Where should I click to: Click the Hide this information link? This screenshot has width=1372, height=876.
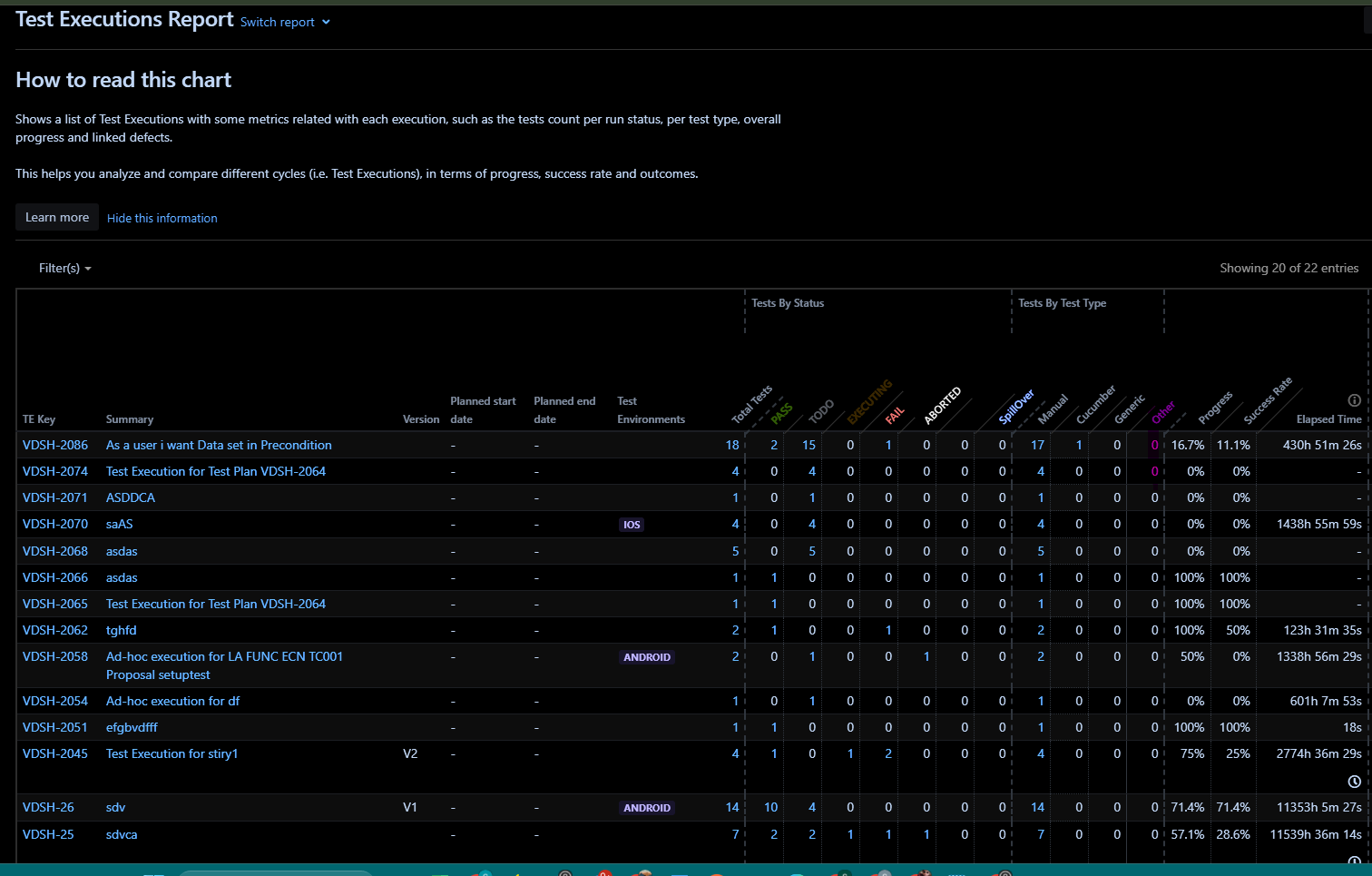[x=162, y=218]
